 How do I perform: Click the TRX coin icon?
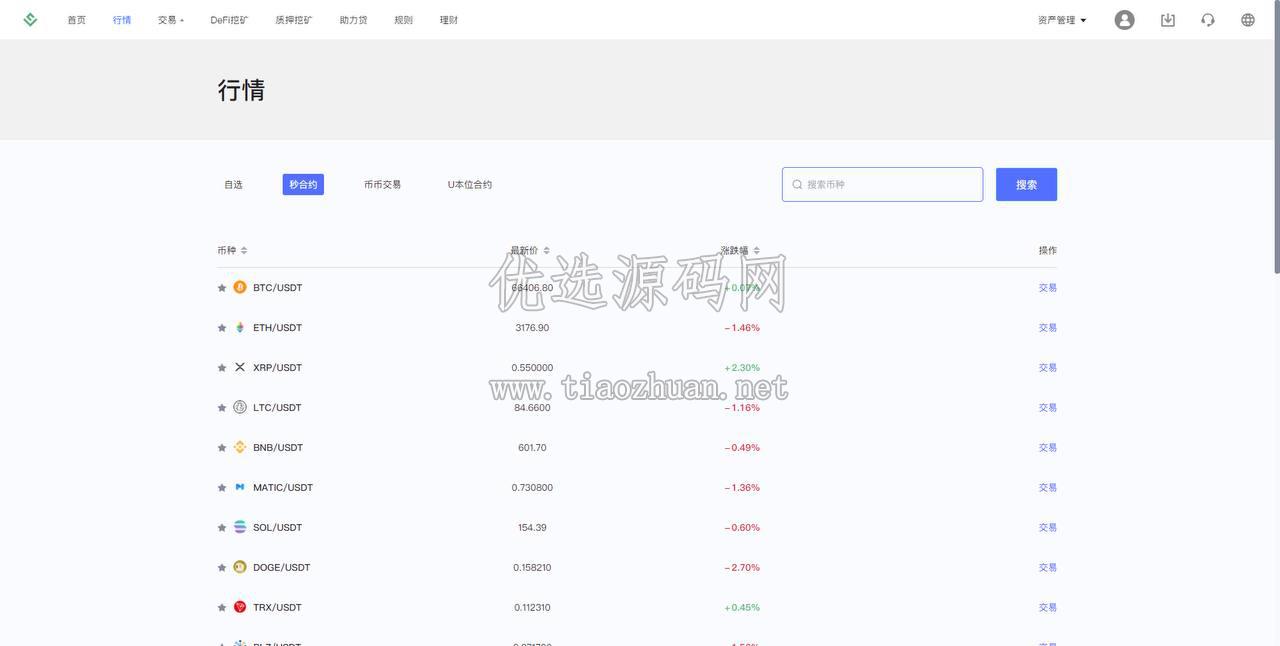(x=240, y=607)
